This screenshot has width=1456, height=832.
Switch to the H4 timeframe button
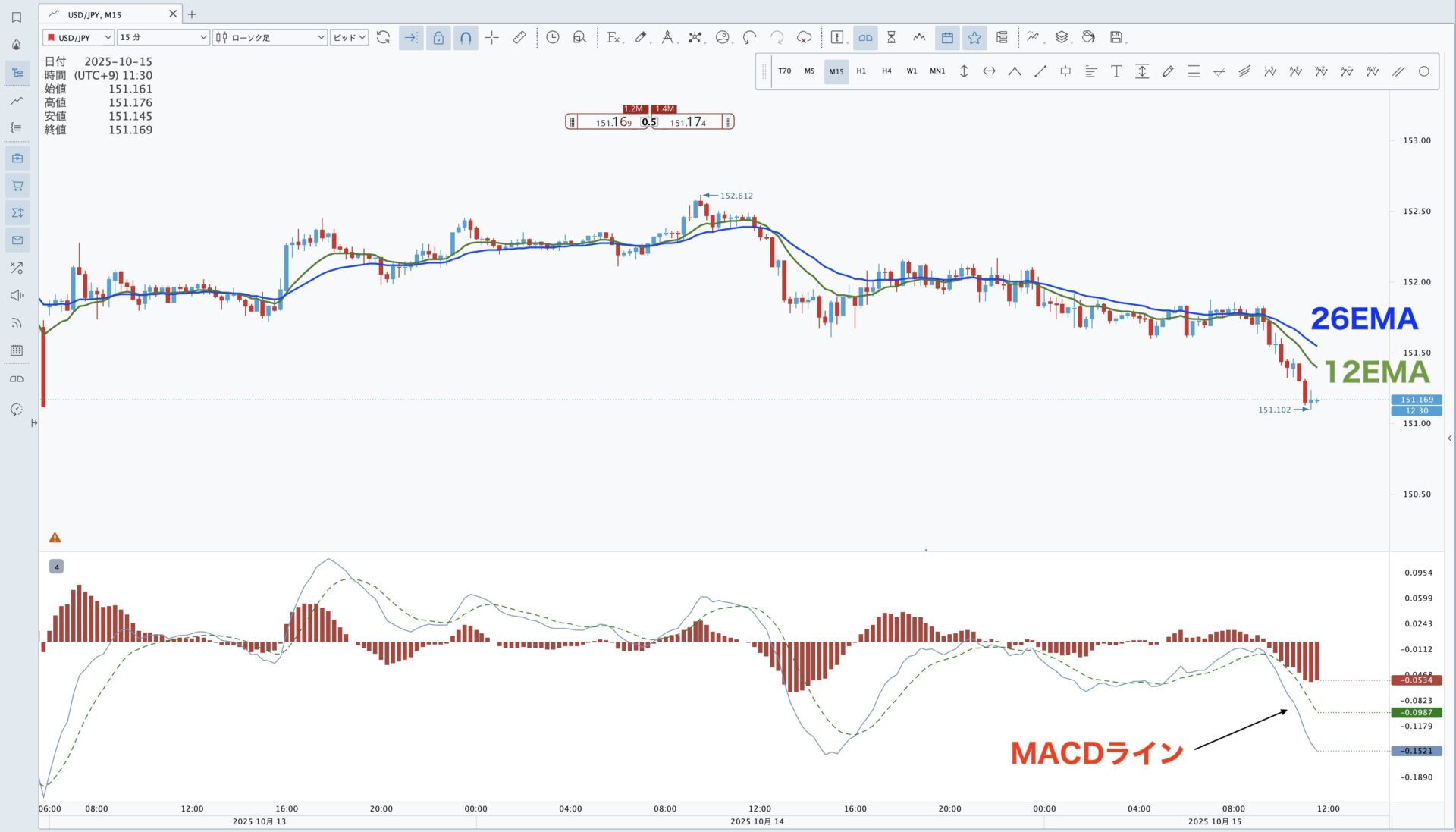[x=886, y=71]
